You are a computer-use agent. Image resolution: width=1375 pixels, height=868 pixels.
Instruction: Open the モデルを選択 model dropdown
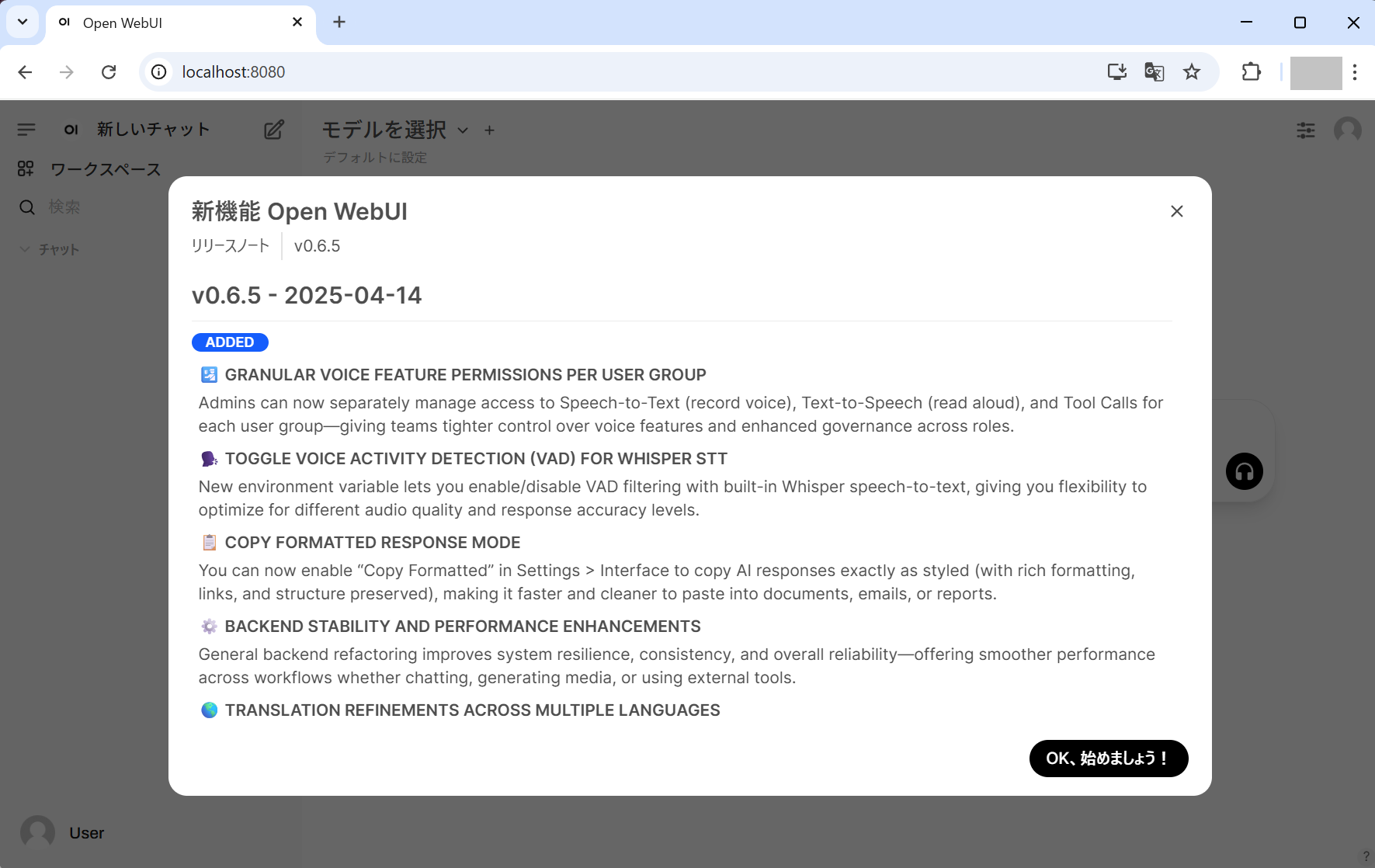click(x=395, y=130)
